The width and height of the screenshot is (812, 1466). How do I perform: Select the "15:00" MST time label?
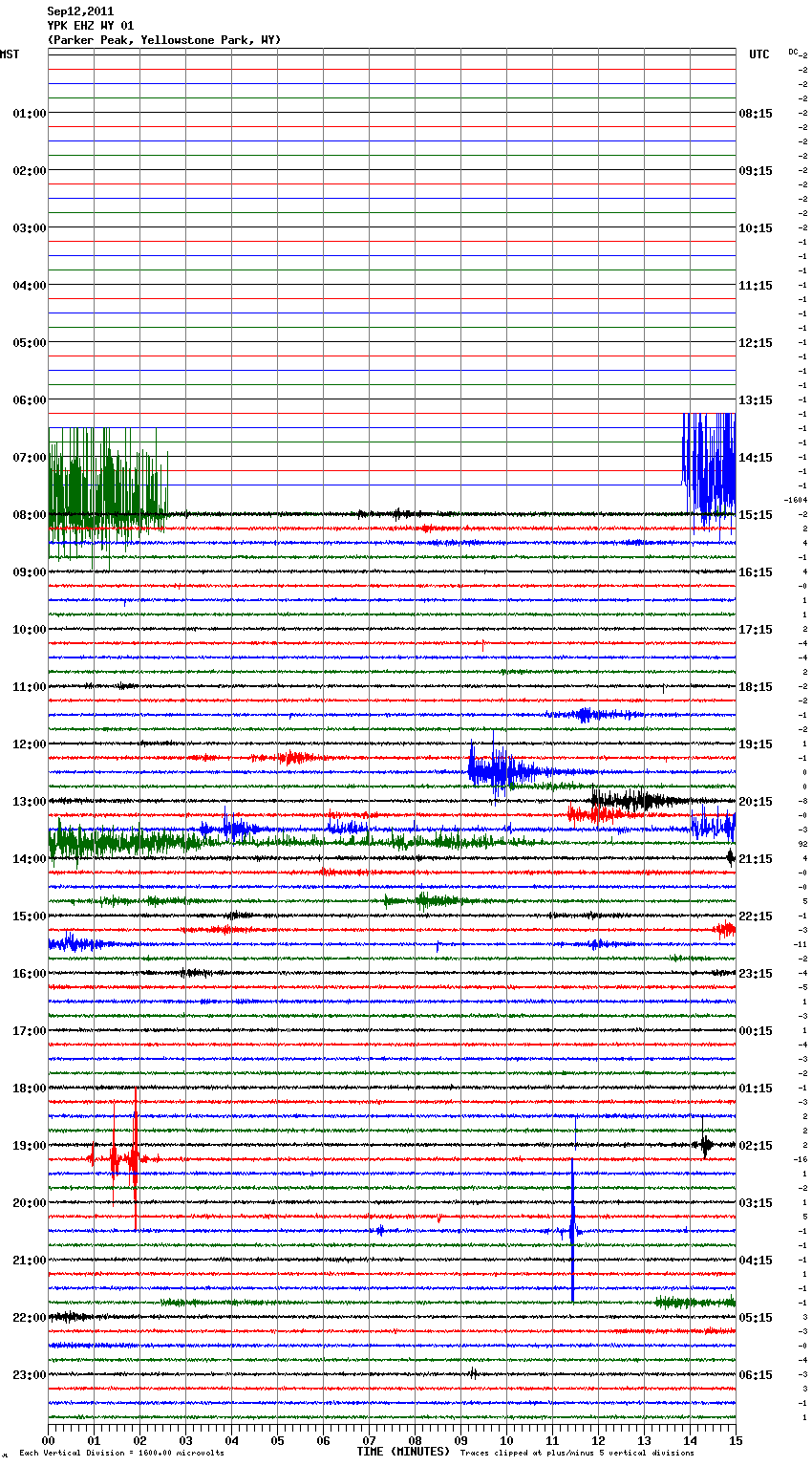[30, 916]
